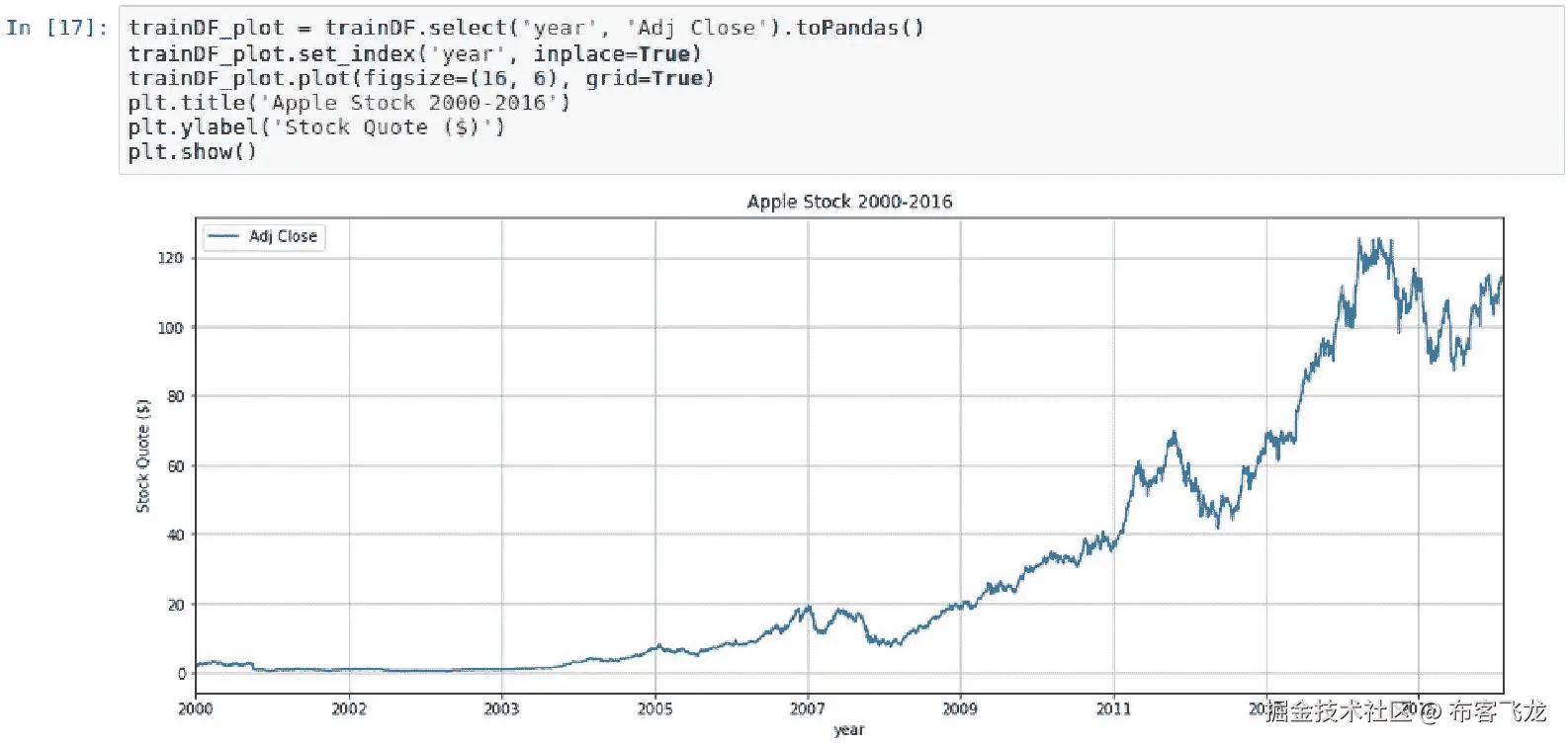Click the 120 y-axis tick label

(170, 258)
